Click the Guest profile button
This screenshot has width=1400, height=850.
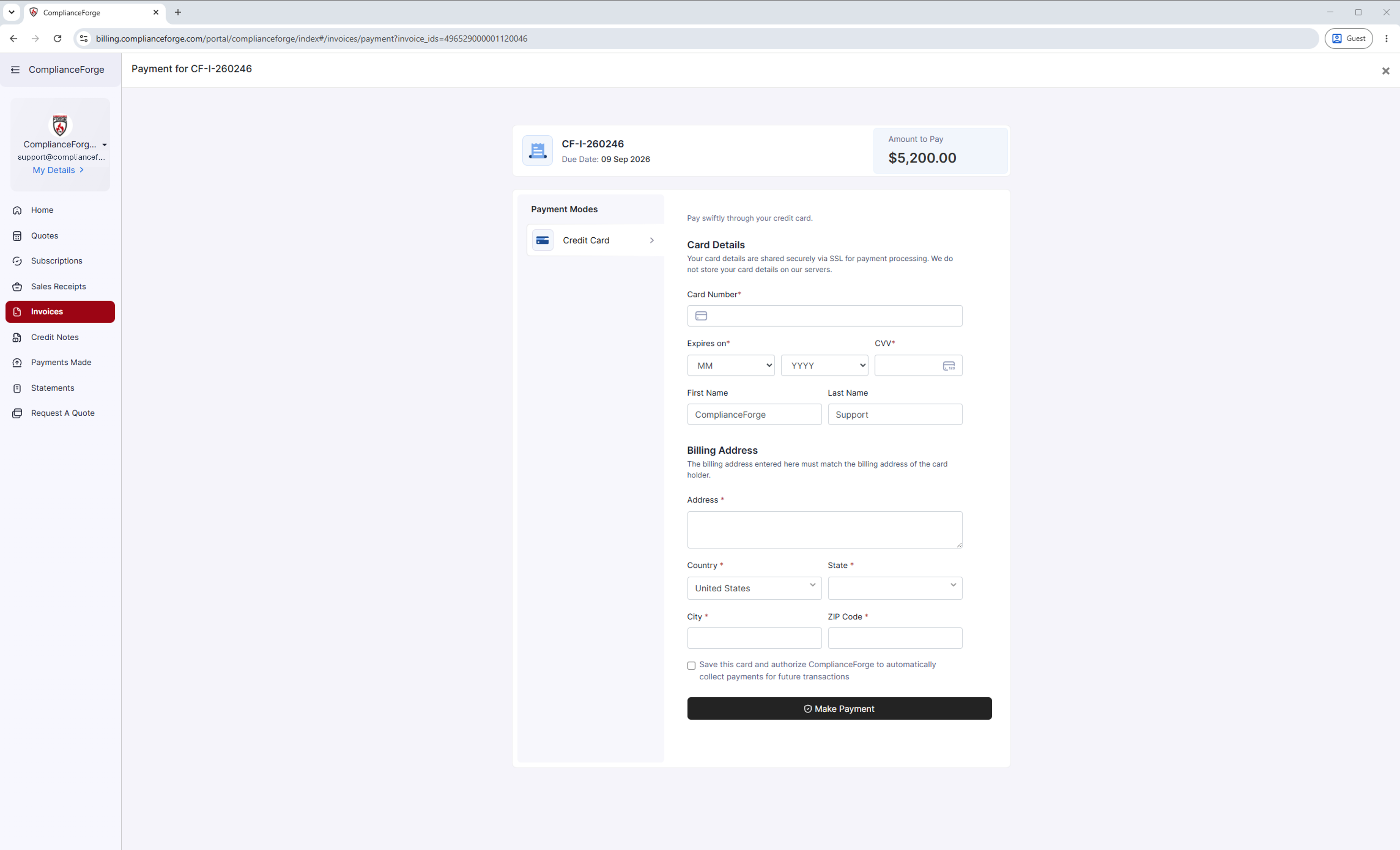[1349, 38]
